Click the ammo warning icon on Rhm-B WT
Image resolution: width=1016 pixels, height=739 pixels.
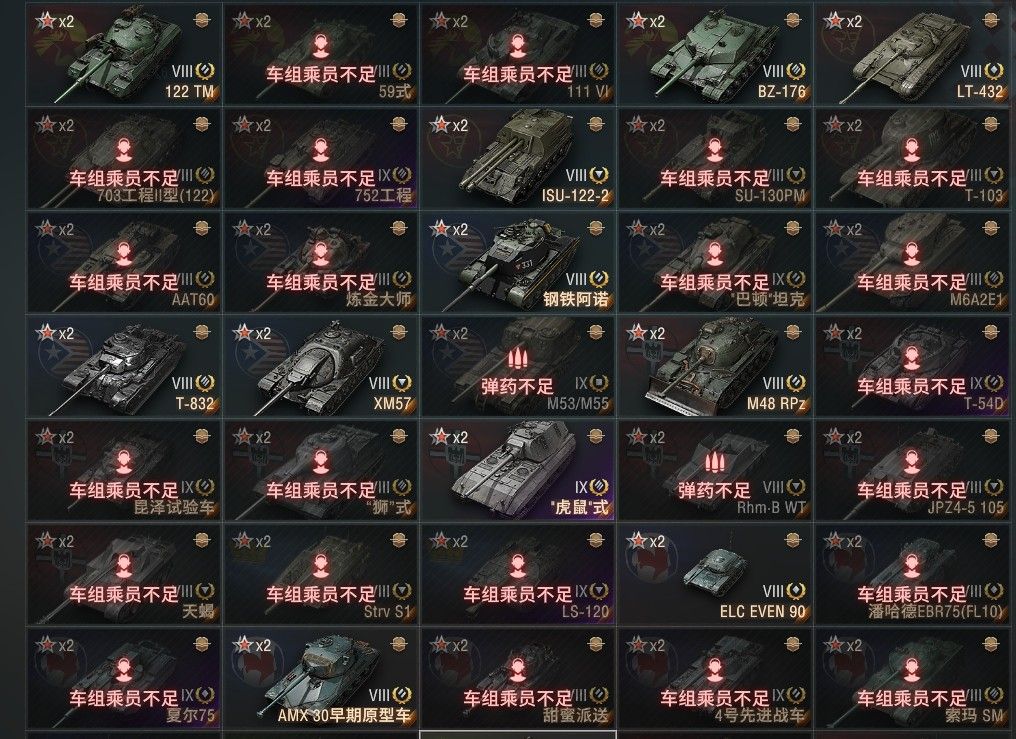tap(714, 462)
